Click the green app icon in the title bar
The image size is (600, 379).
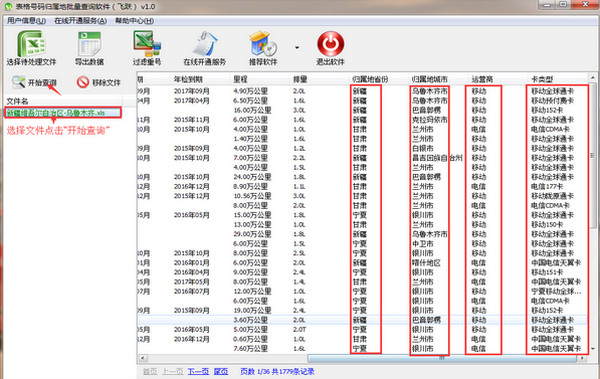coord(8,7)
